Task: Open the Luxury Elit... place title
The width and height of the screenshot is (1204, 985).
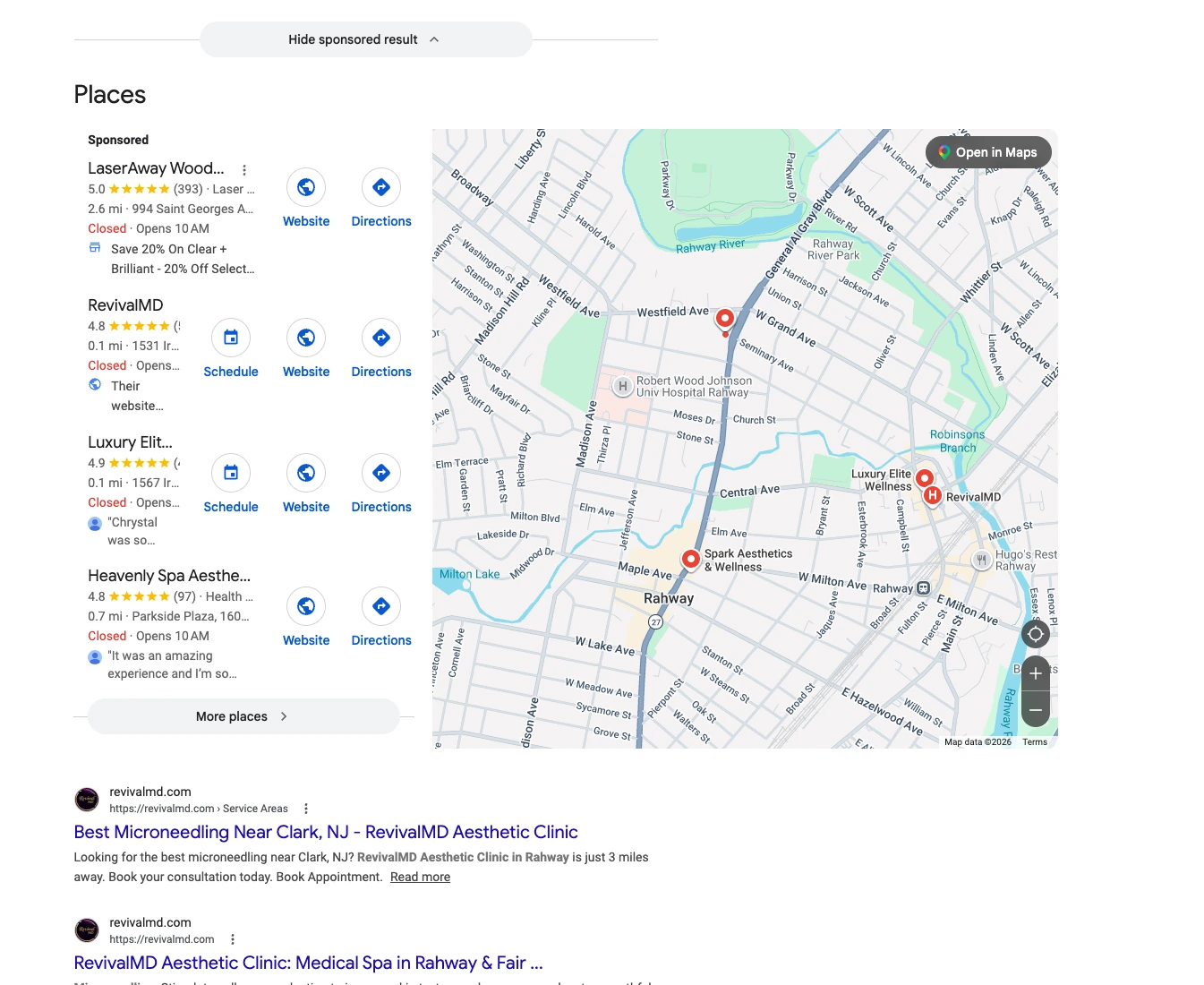Action: point(130,442)
